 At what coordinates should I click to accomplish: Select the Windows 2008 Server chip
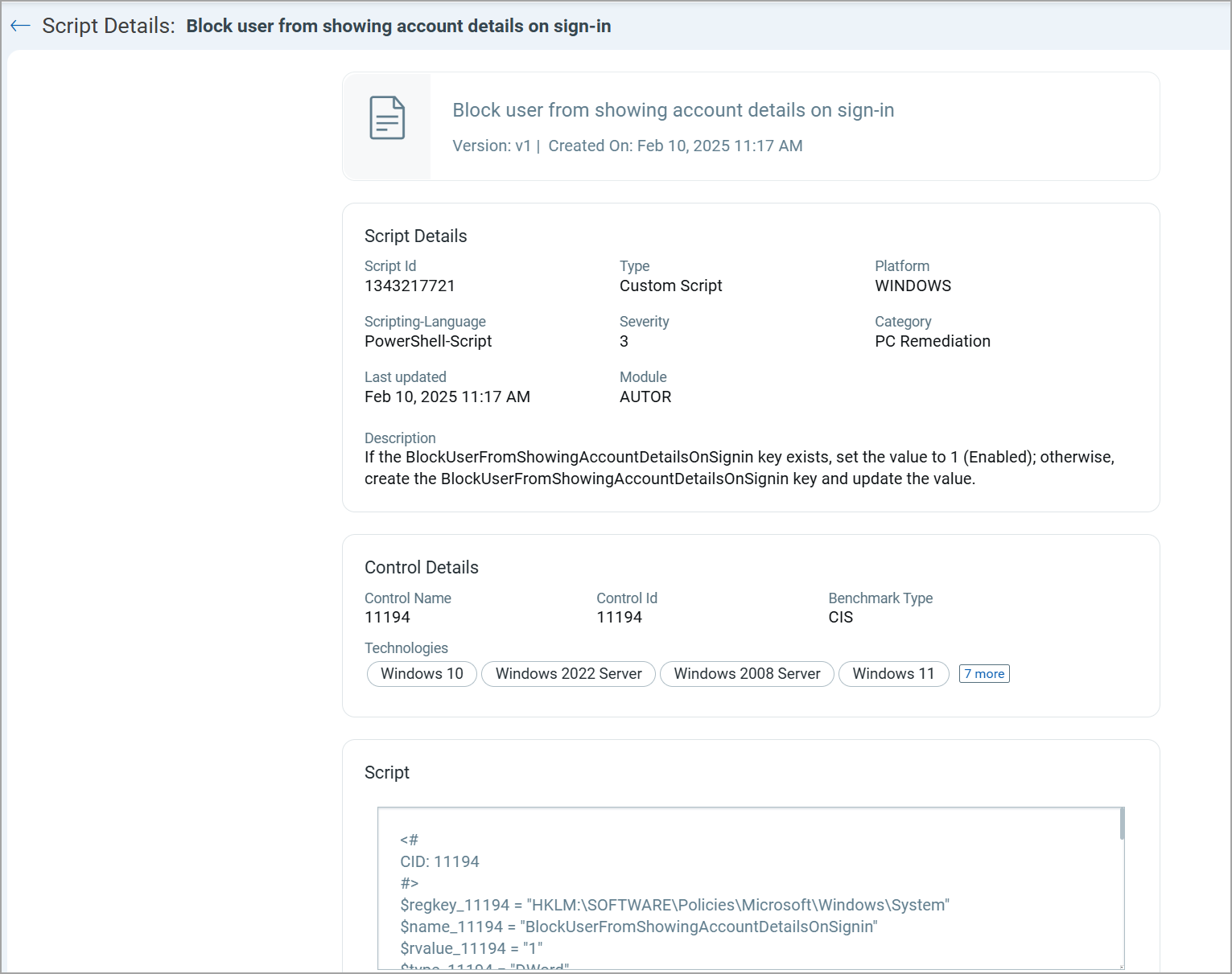747,673
